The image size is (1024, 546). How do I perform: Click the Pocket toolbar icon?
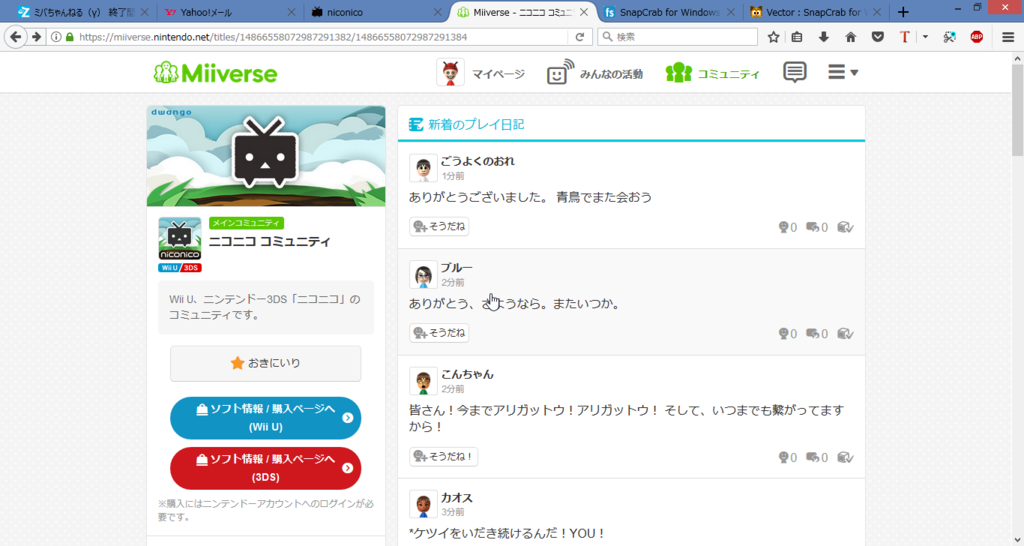tap(878, 37)
